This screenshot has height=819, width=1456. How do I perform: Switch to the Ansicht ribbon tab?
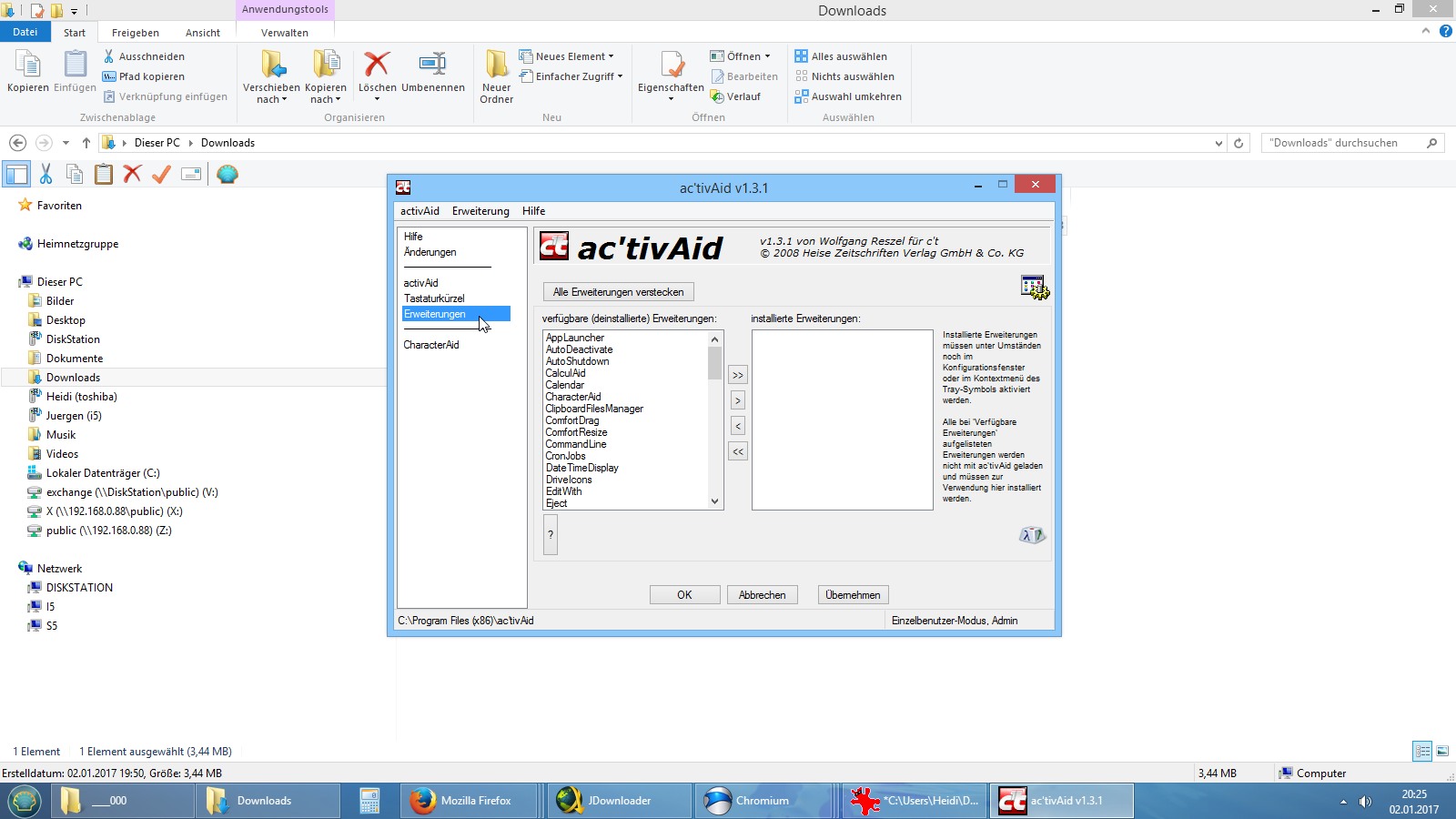pos(203,33)
